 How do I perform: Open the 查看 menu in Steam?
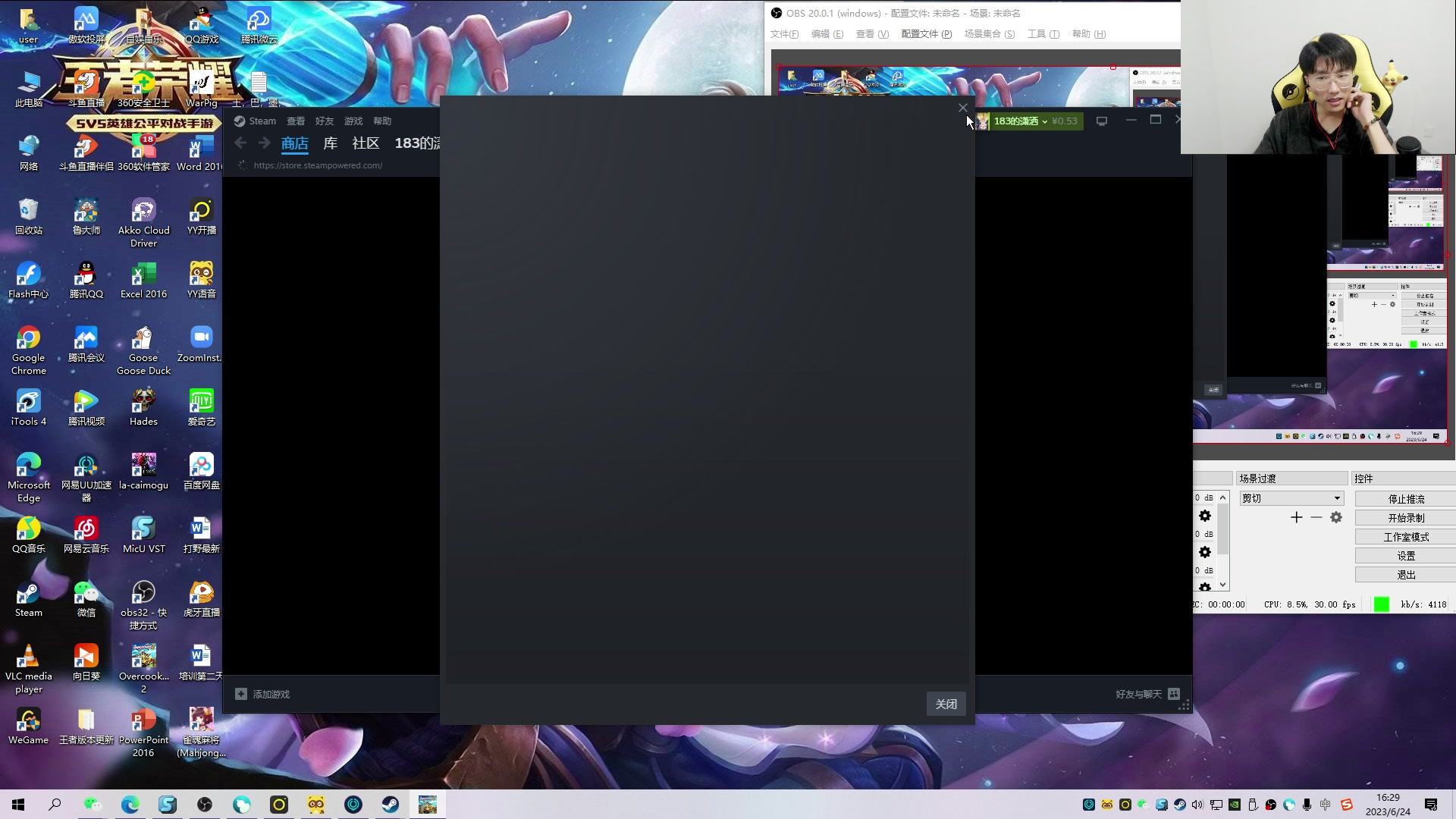pyautogui.click(x=296, y=121)
